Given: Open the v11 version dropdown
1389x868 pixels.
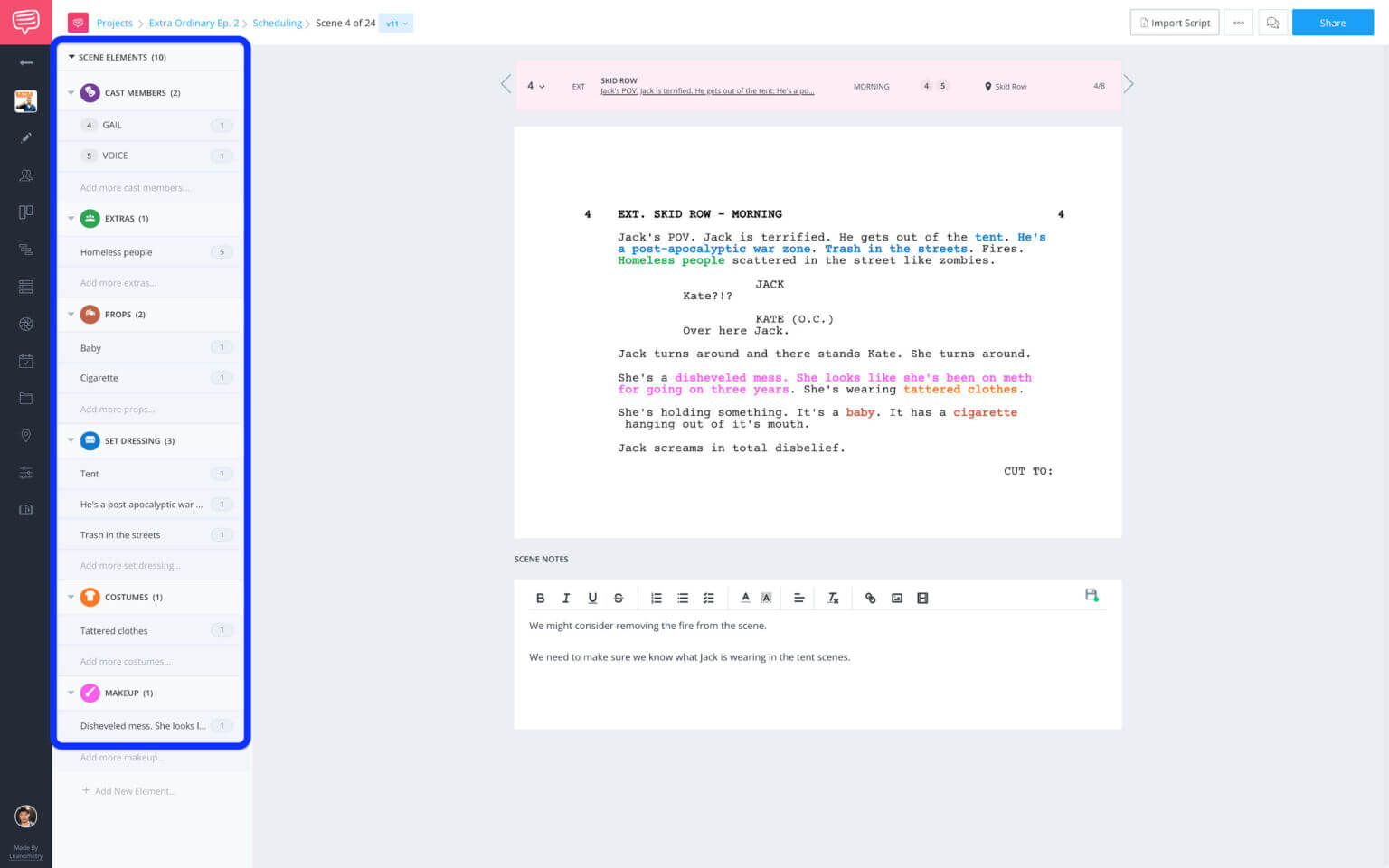Looking at the screenshot, I should (395, 23).
